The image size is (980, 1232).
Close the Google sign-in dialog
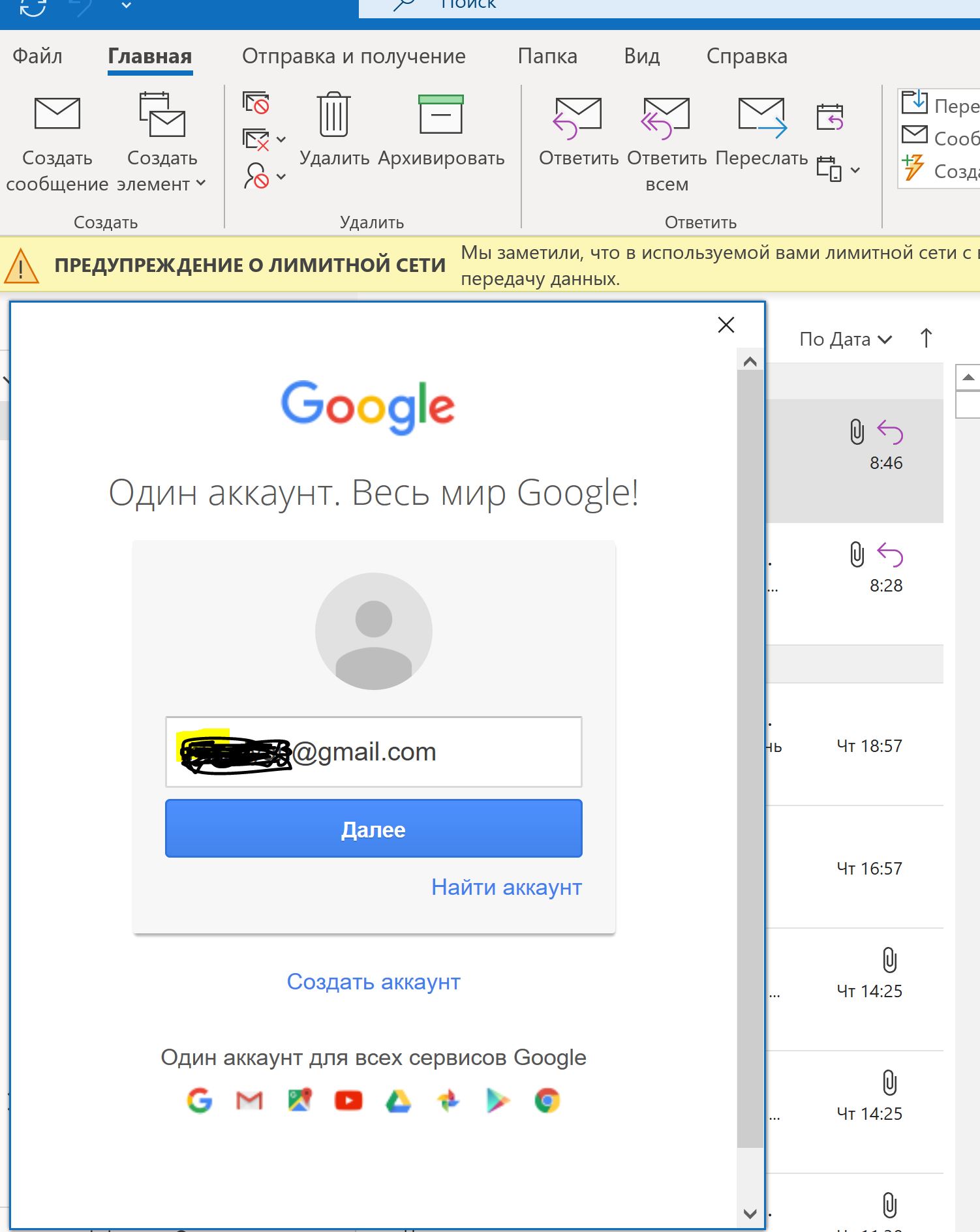tap(726, 325)
